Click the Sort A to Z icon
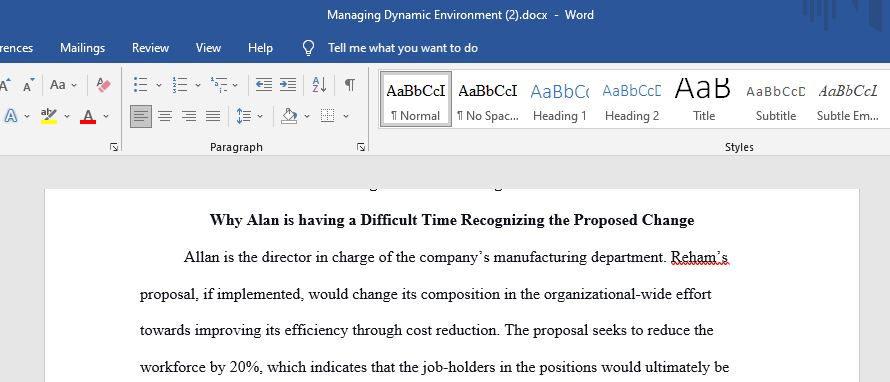 click(319, 85)
